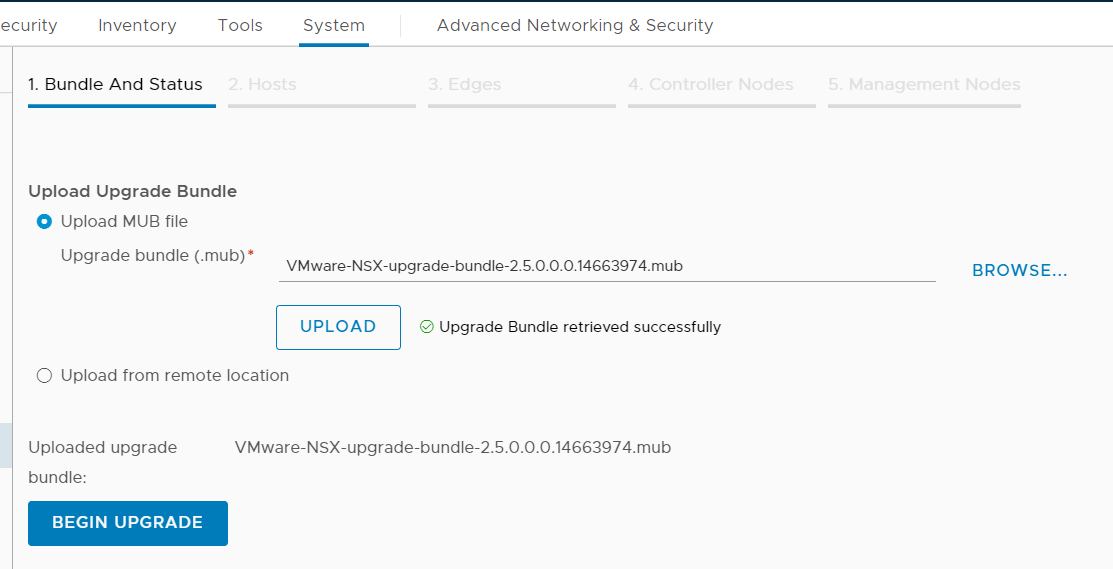This screenshot has height=569, width=1113.
Task: Click the BROWSE... link for bundle file
Action: tap(1019, 271)
